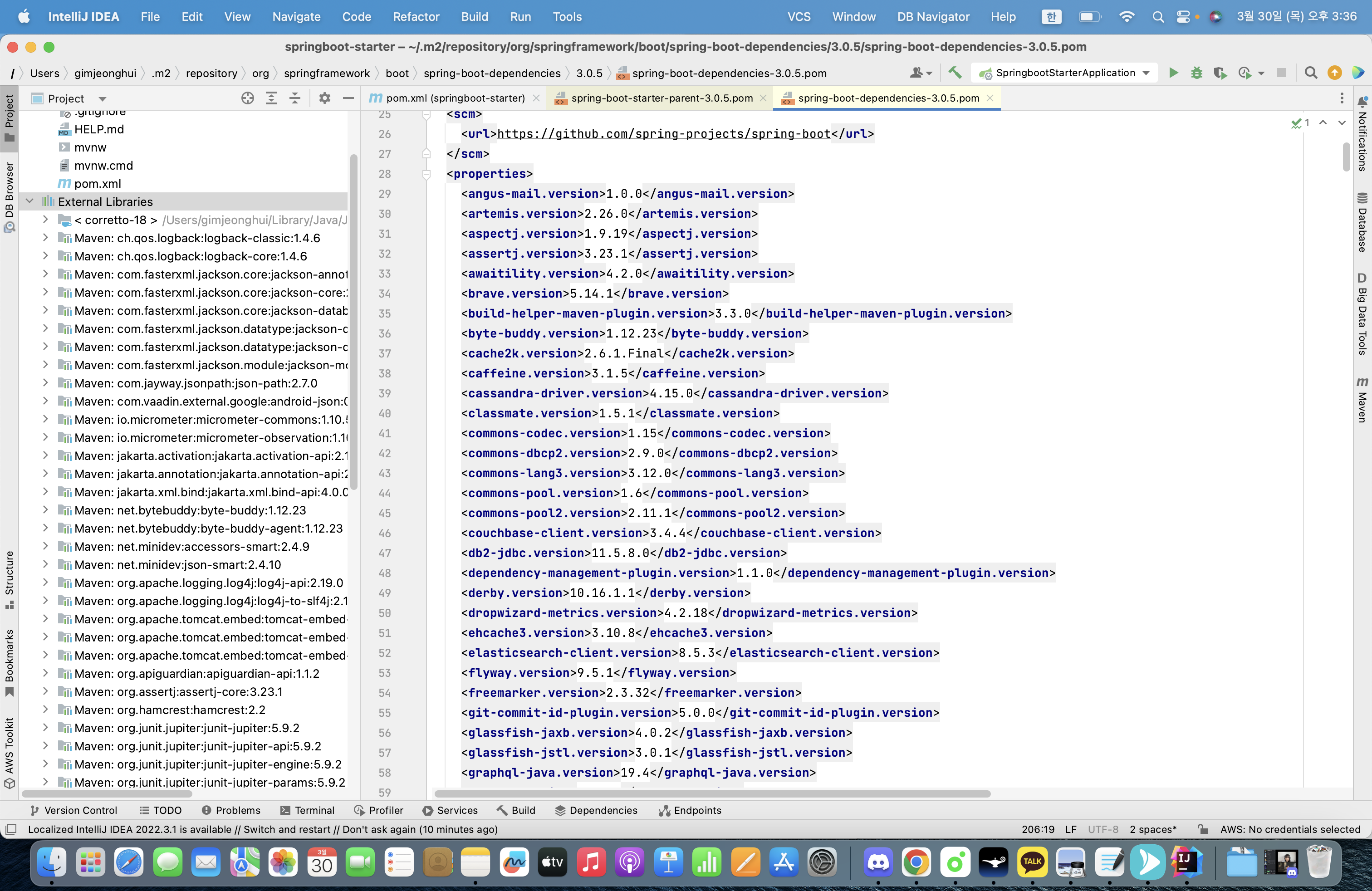
Task: Expand Maven logback-classic:1.4.6 library
Action: 45,238
